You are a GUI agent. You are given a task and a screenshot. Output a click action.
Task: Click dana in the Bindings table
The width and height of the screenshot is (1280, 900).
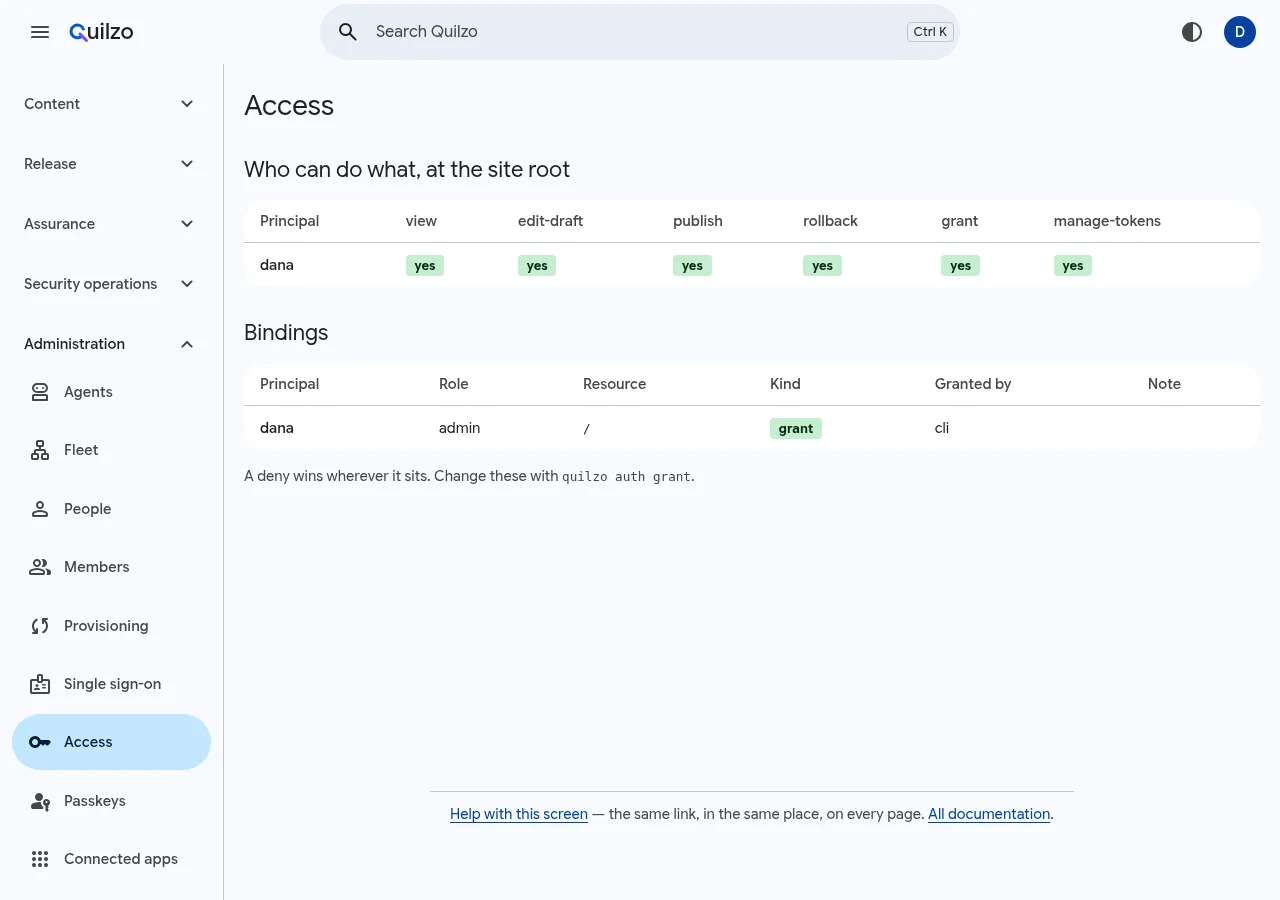point(277,428)
